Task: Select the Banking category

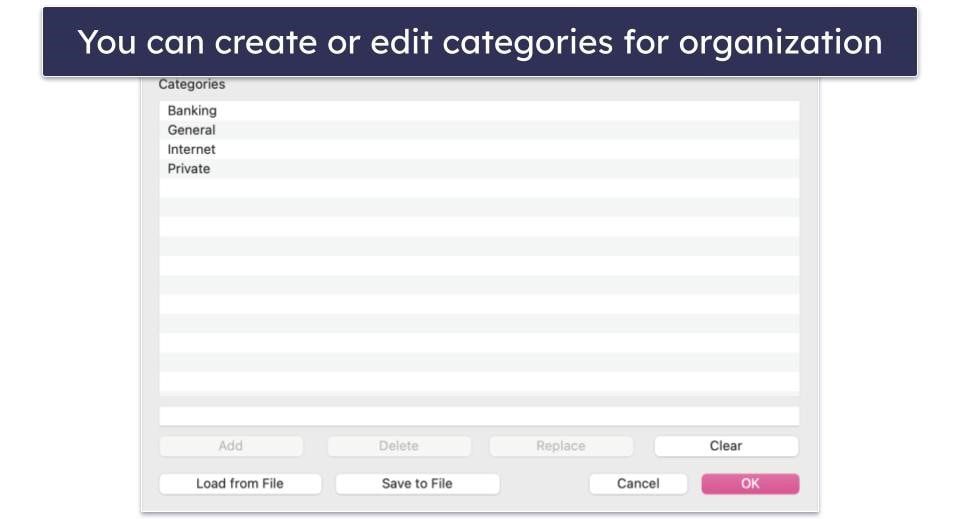Action: (x=479, y=111)
